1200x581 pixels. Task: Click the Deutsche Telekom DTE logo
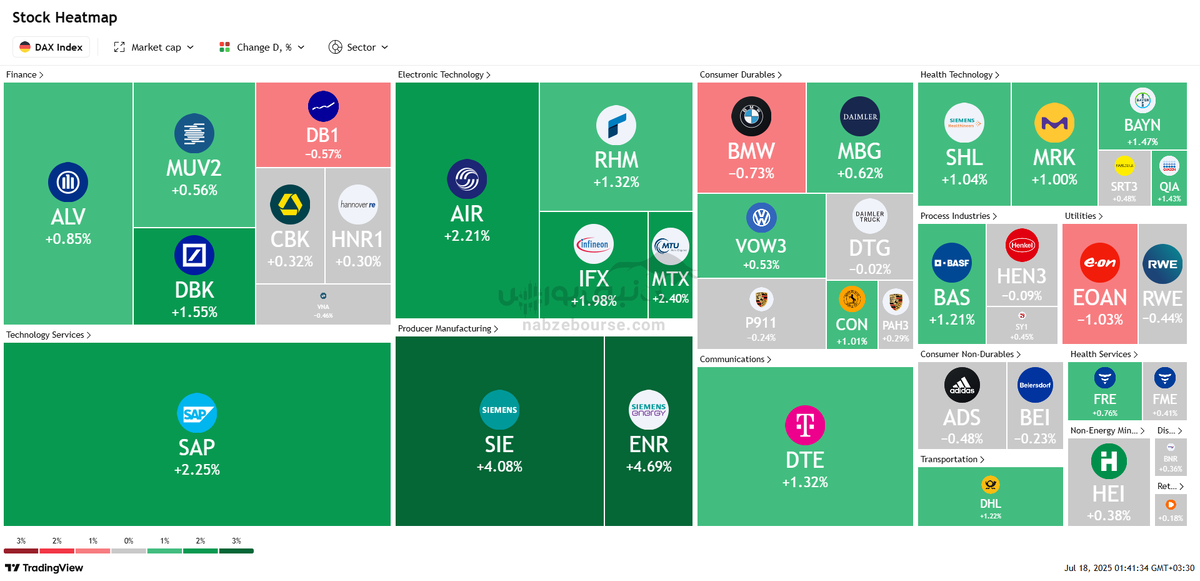805,425
